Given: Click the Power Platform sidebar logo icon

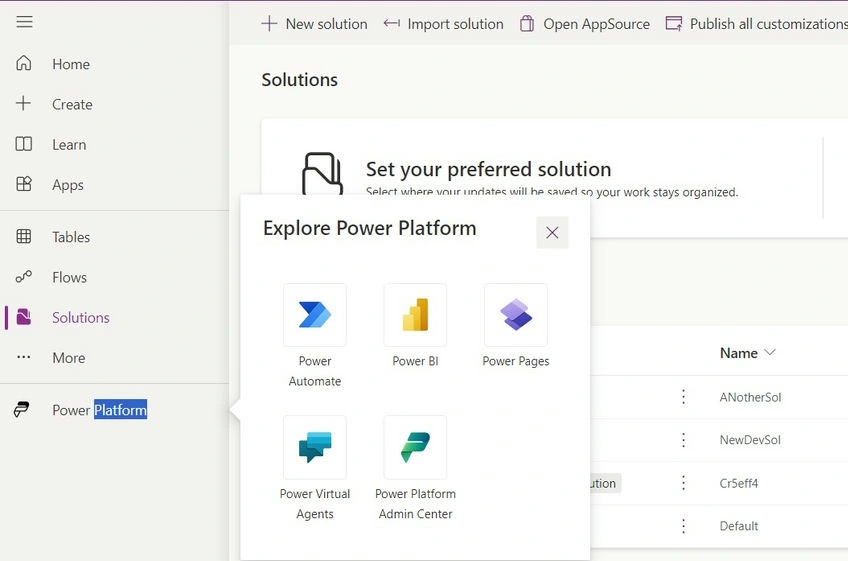Looking at the screenshot, I should (x=22, y=410).
